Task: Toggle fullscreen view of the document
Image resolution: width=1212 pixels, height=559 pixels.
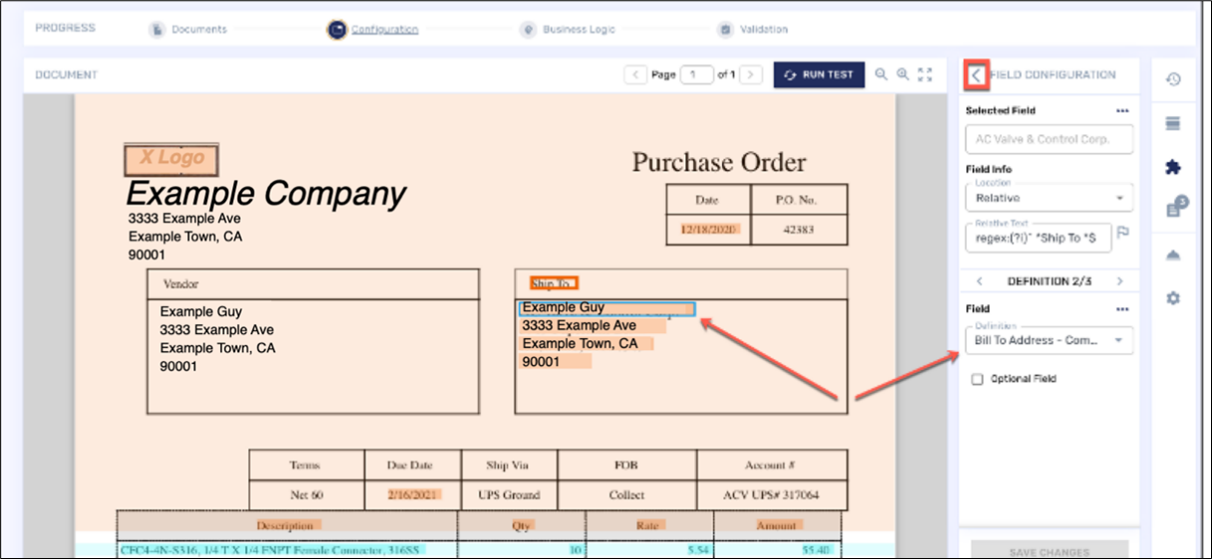Action: 925,74
